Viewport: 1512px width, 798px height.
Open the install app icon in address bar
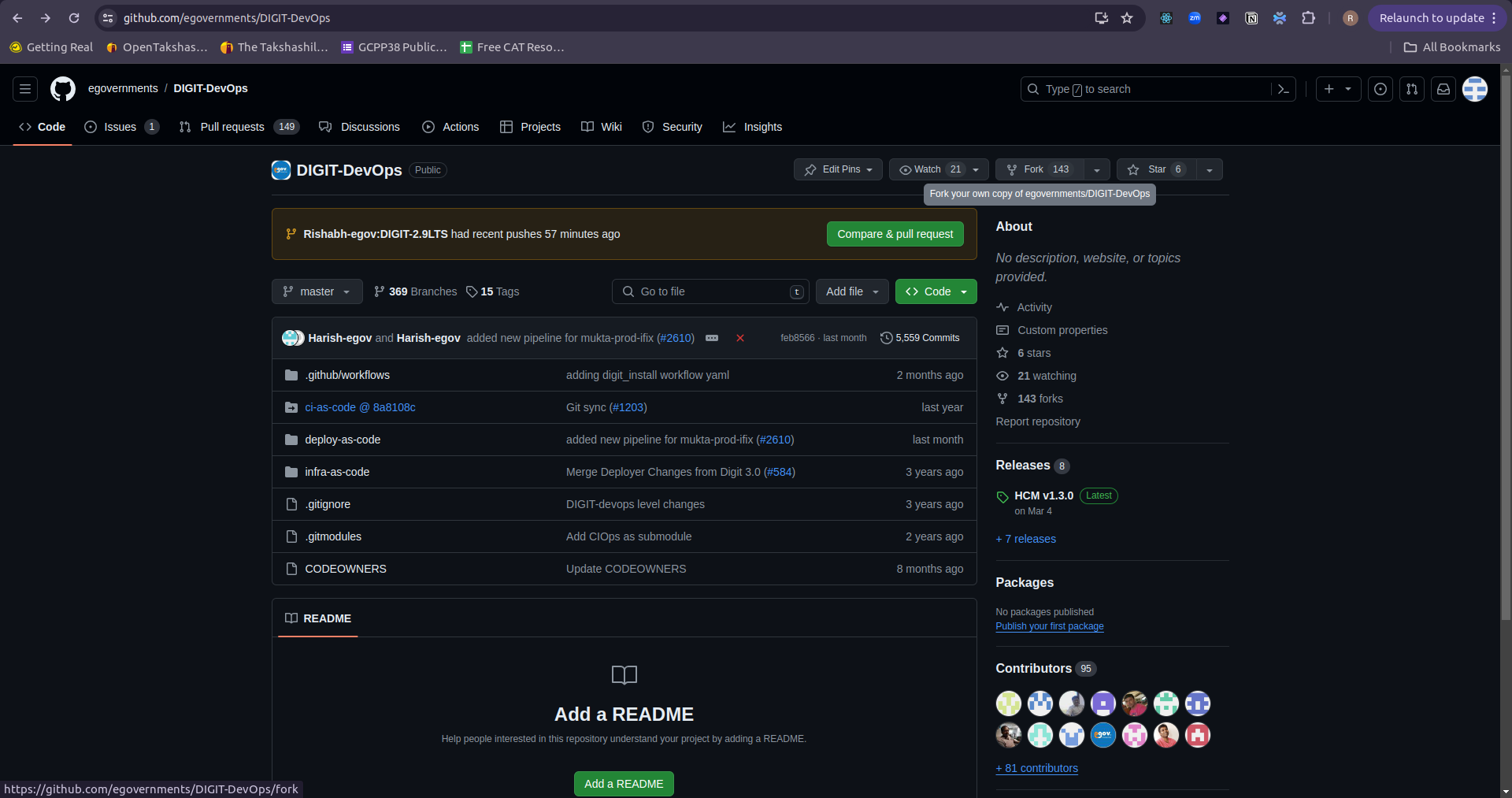pos(1102,18)
